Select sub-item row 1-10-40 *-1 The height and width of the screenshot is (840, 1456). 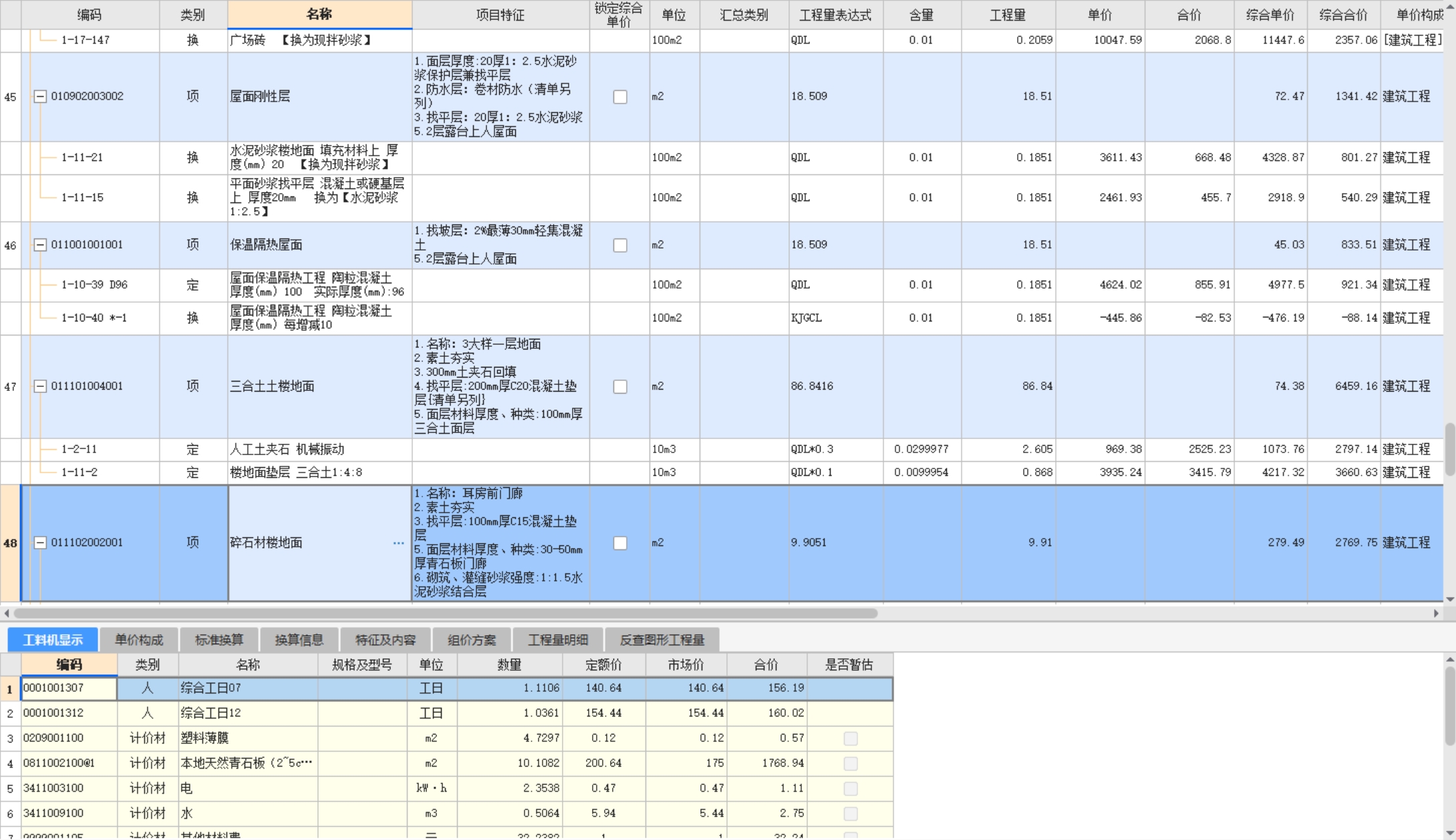[x=722, y=318]
